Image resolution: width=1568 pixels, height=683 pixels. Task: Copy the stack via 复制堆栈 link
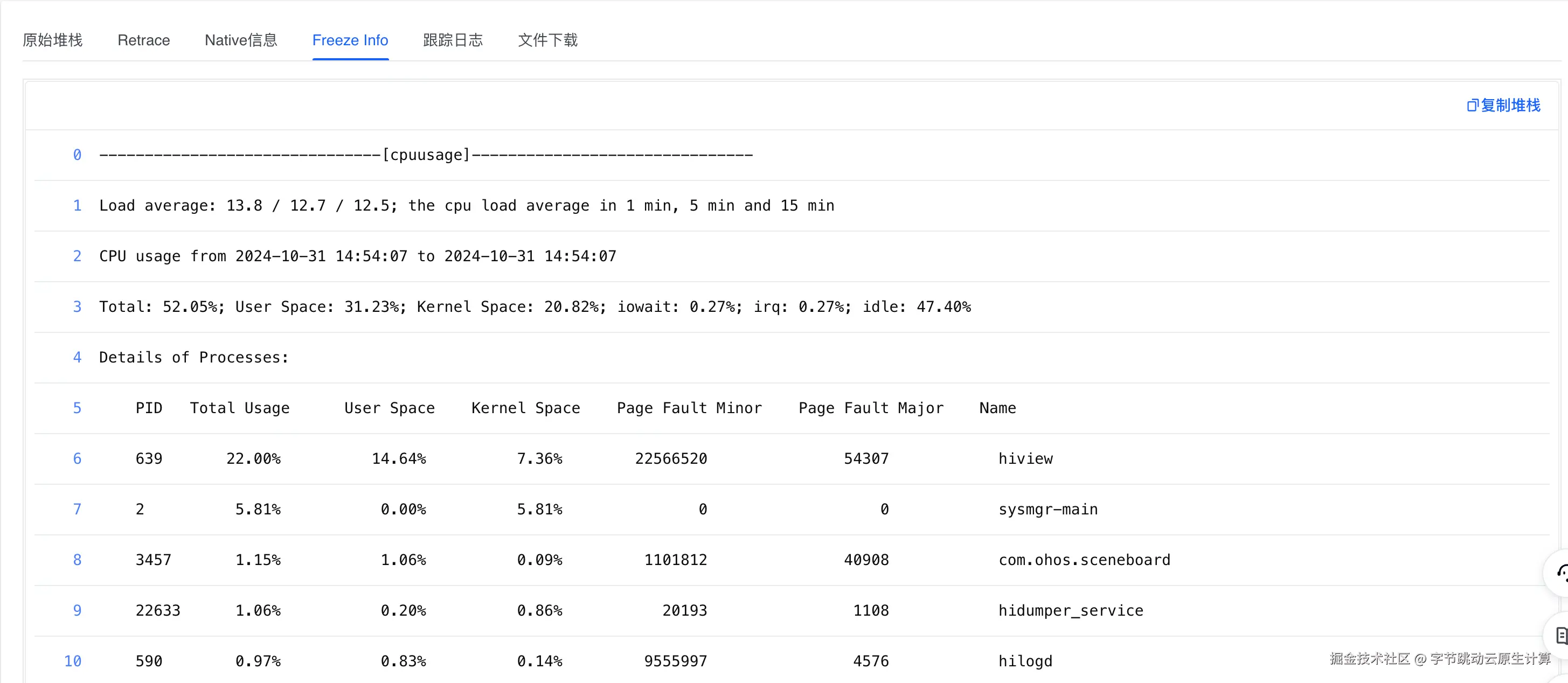pos(1510,106)
